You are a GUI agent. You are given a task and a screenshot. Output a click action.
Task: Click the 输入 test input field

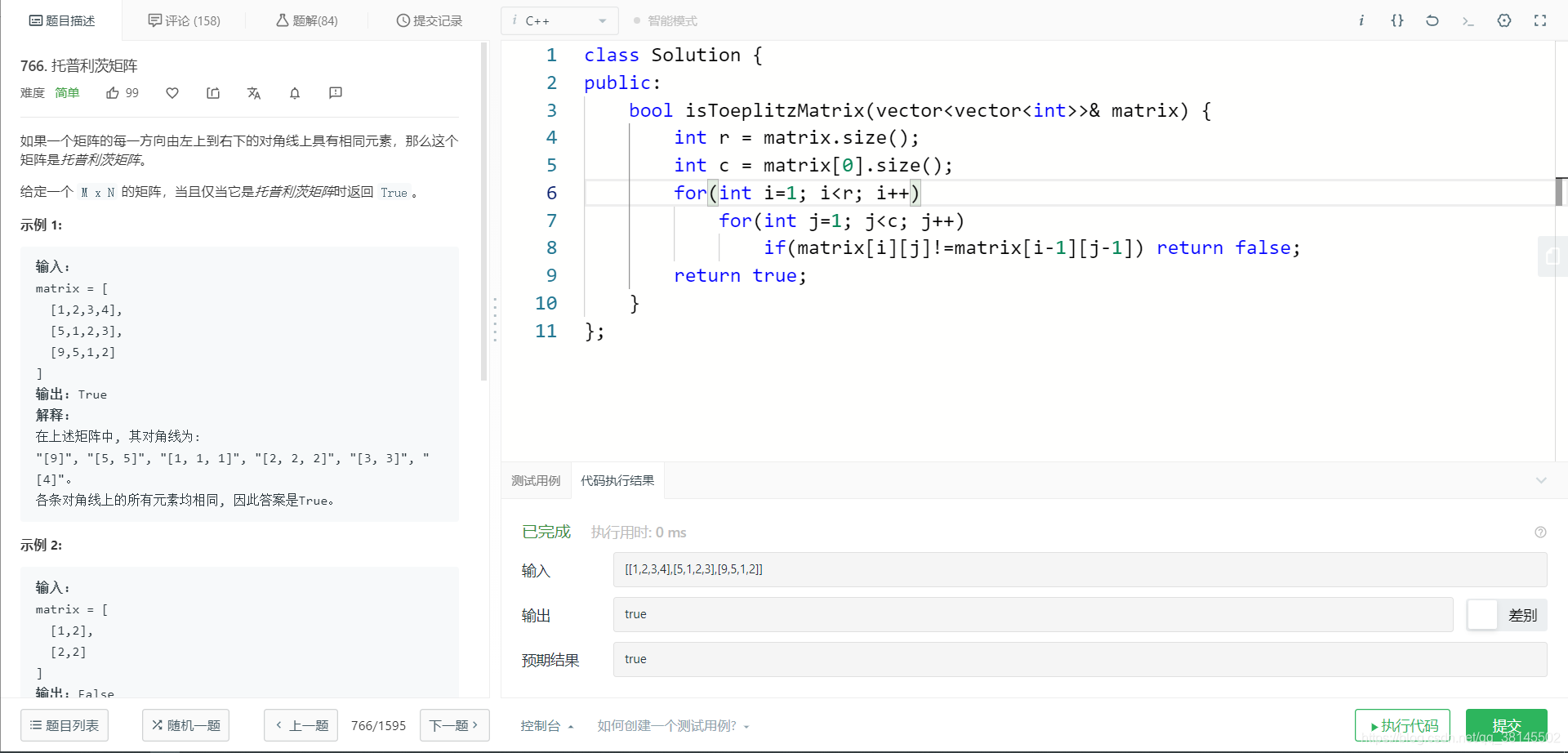click(1080, 569)
